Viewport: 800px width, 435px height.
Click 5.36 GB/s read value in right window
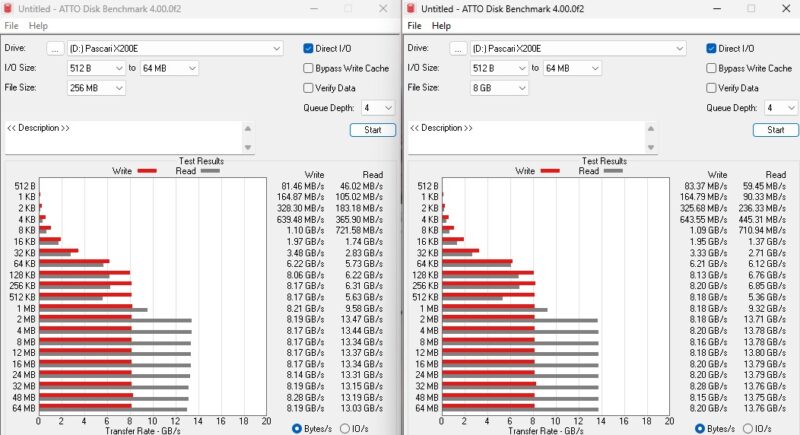click(x=767, y=297)
